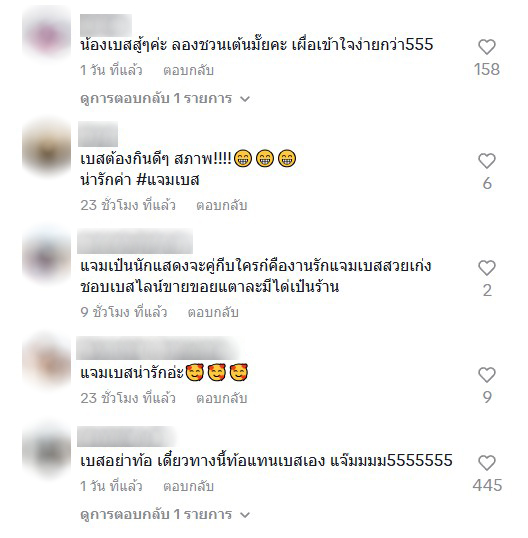Open the third commenter's avatar
528x538 pixels.
(47, 256)
